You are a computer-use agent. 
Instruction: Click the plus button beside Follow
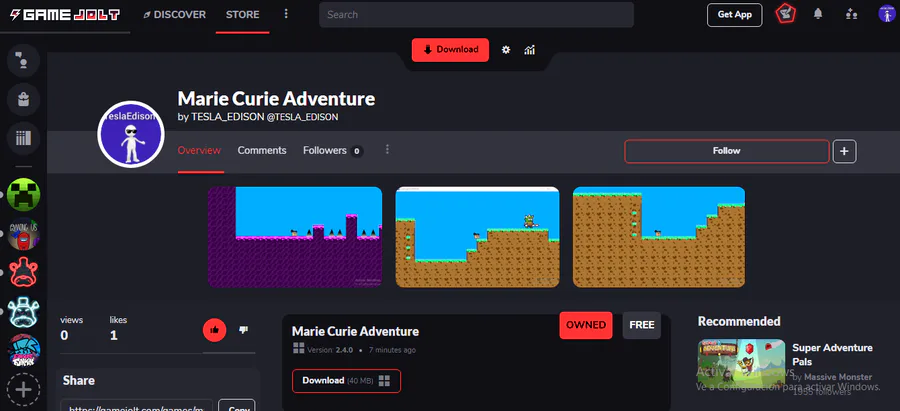[x=844, y=152]
